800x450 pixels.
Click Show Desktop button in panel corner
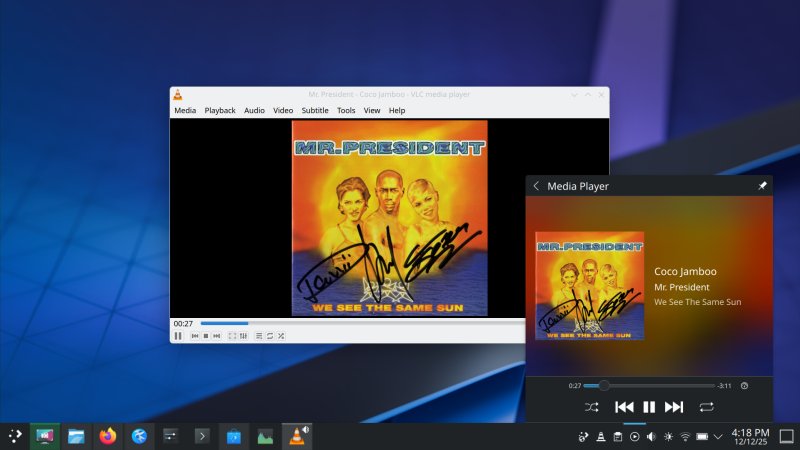[x=787, y=437]
